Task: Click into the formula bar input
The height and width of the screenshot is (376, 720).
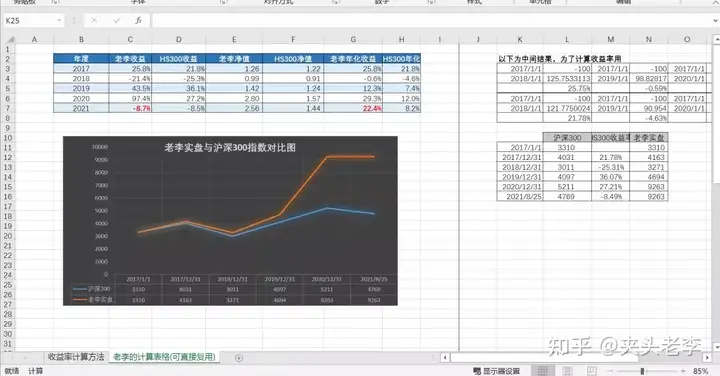Action: 432,21
